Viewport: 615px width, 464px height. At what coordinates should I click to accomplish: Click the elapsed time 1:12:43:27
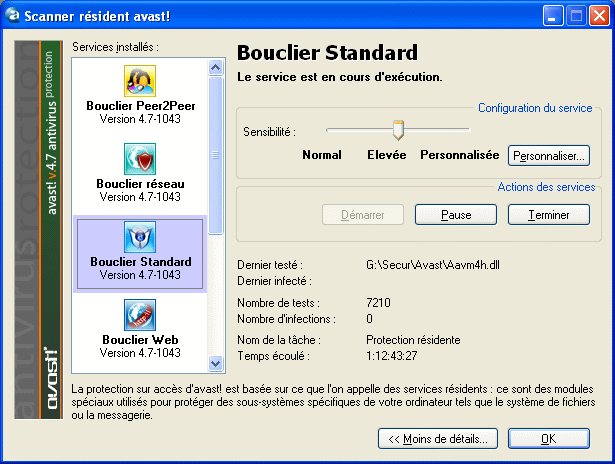click(391, 356)
